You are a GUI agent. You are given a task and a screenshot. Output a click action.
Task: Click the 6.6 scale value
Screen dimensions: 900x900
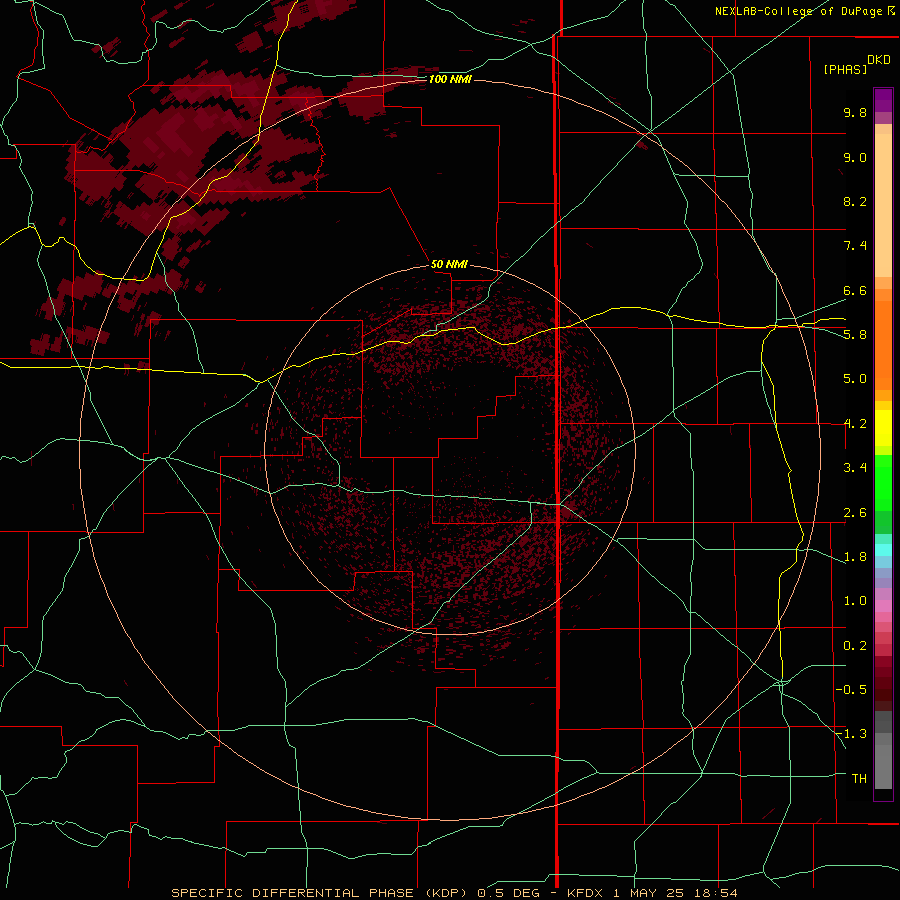(x=855, y=290)
